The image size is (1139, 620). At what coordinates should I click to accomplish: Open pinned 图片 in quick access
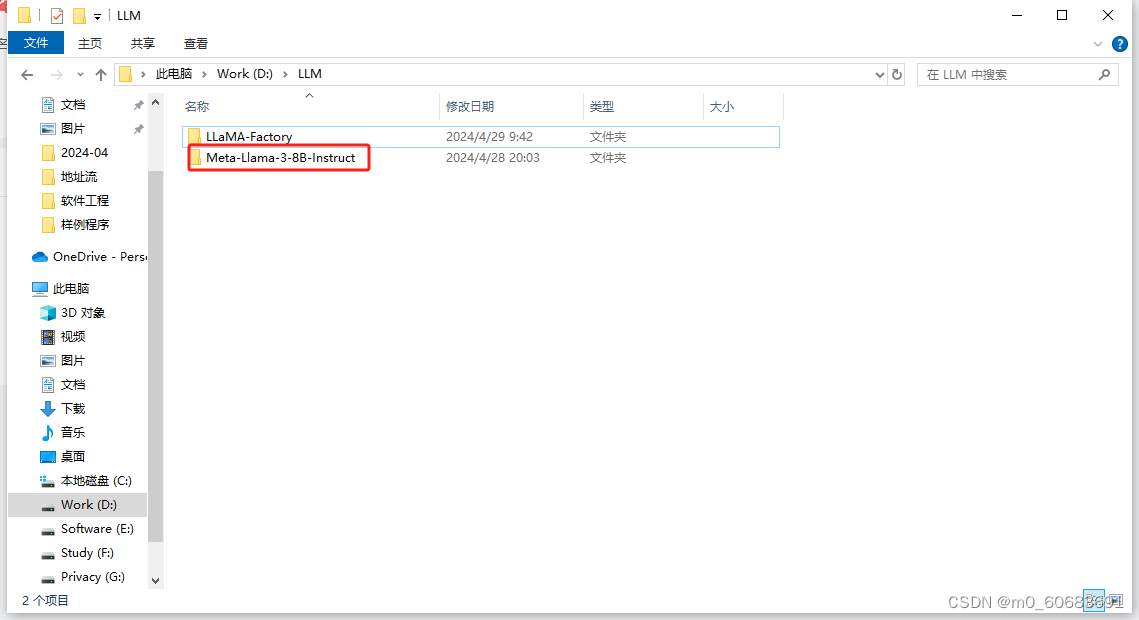click(73, 129)
